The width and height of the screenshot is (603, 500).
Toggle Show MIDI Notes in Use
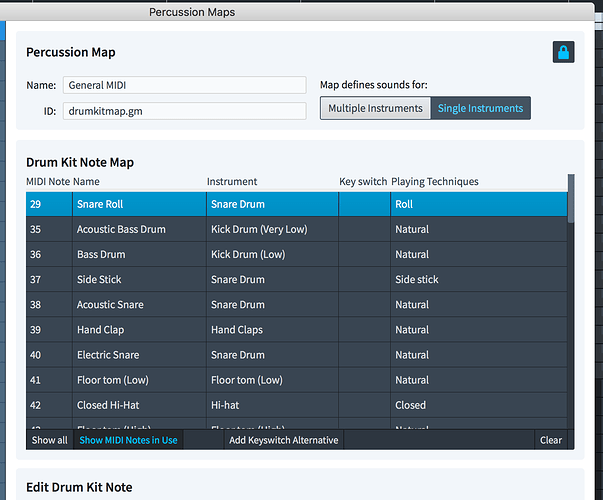pos(128,440)
